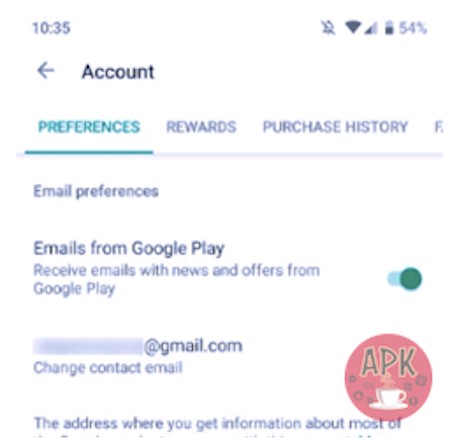Tap Receive emails with news and offers description

pos(177,279)
